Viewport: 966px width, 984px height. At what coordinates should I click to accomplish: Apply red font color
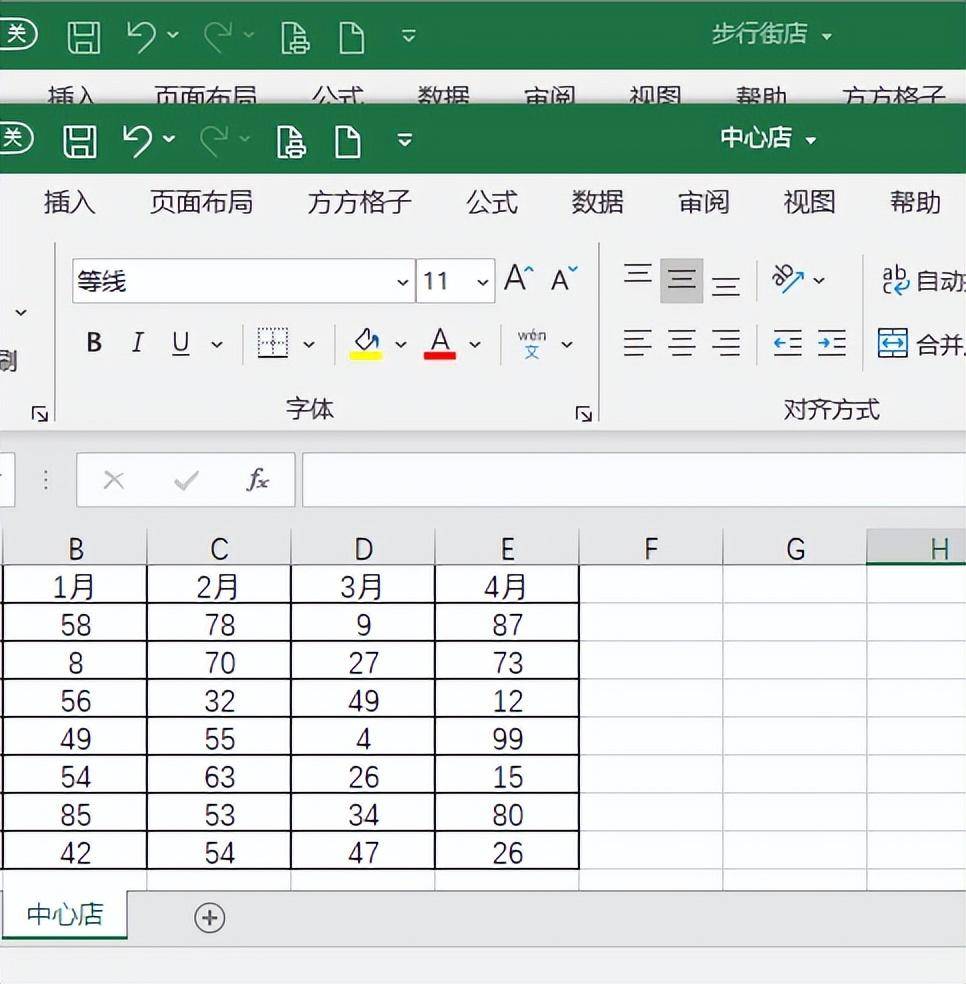(440, 343)
